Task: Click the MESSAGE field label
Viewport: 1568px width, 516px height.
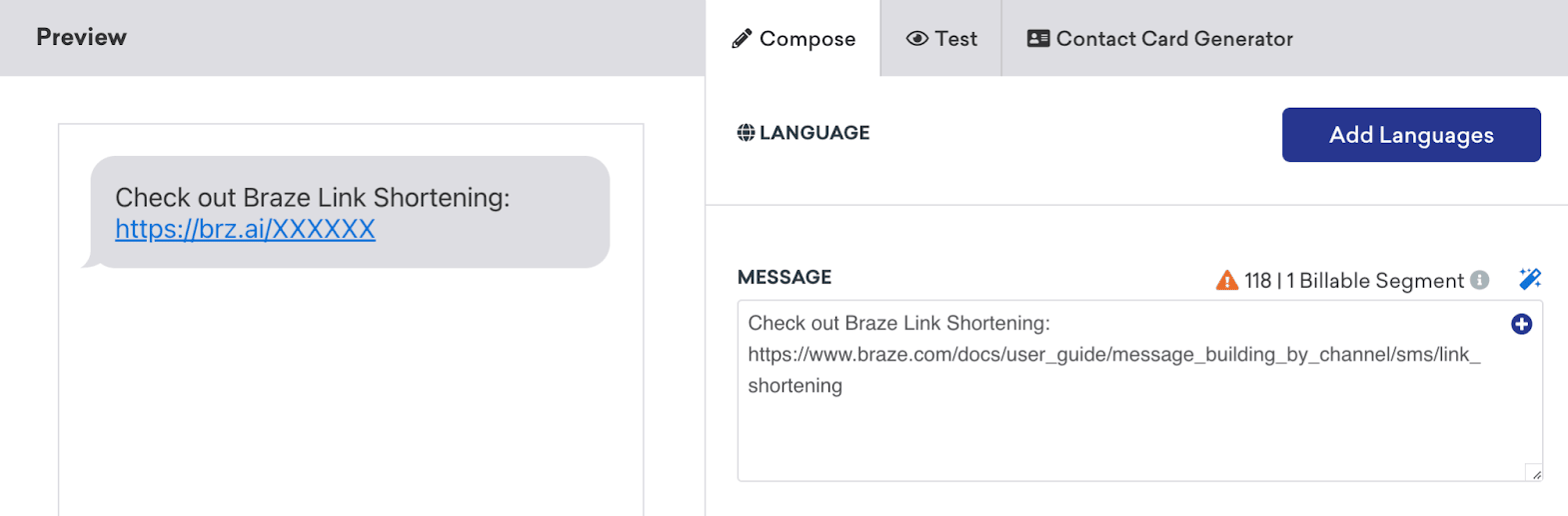Action: click(x=784, y=277)
